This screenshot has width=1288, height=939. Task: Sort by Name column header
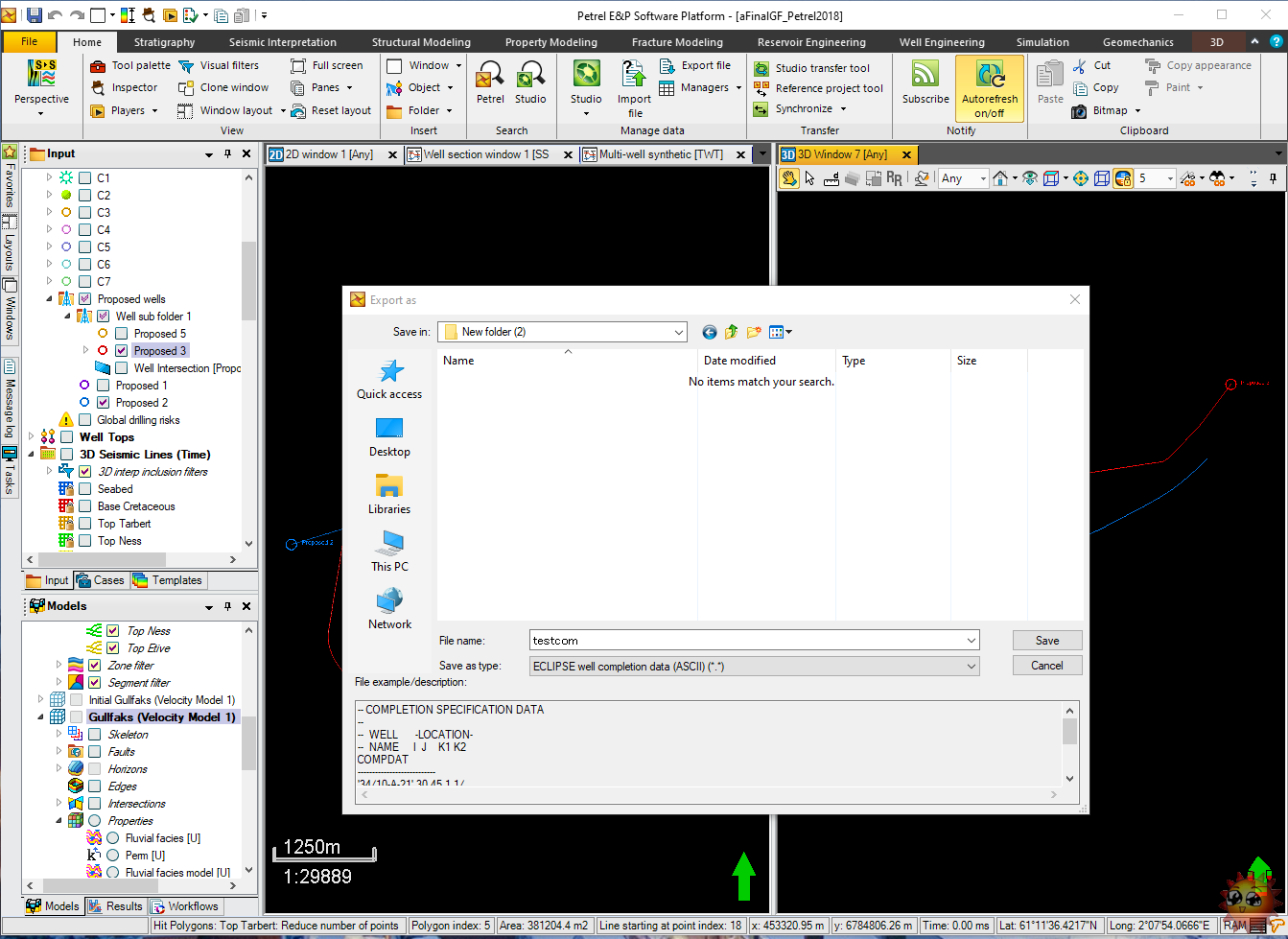click(x=568, y=361)
